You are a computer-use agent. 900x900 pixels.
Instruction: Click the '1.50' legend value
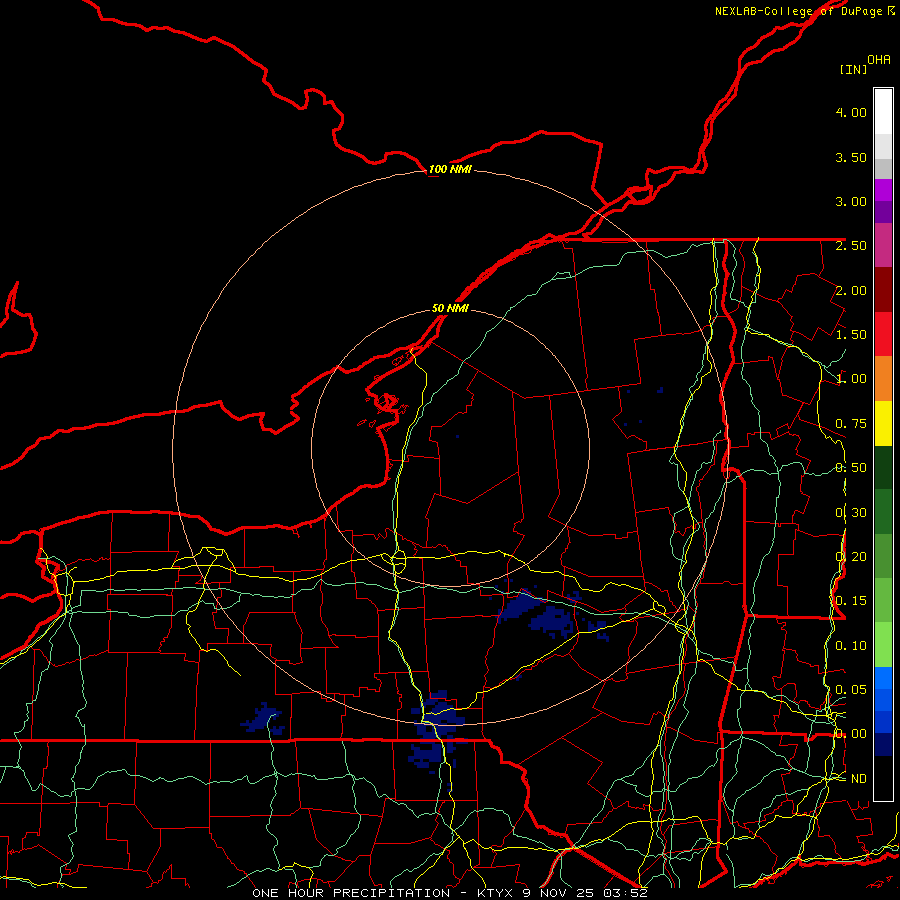click(x=851, y=335)
